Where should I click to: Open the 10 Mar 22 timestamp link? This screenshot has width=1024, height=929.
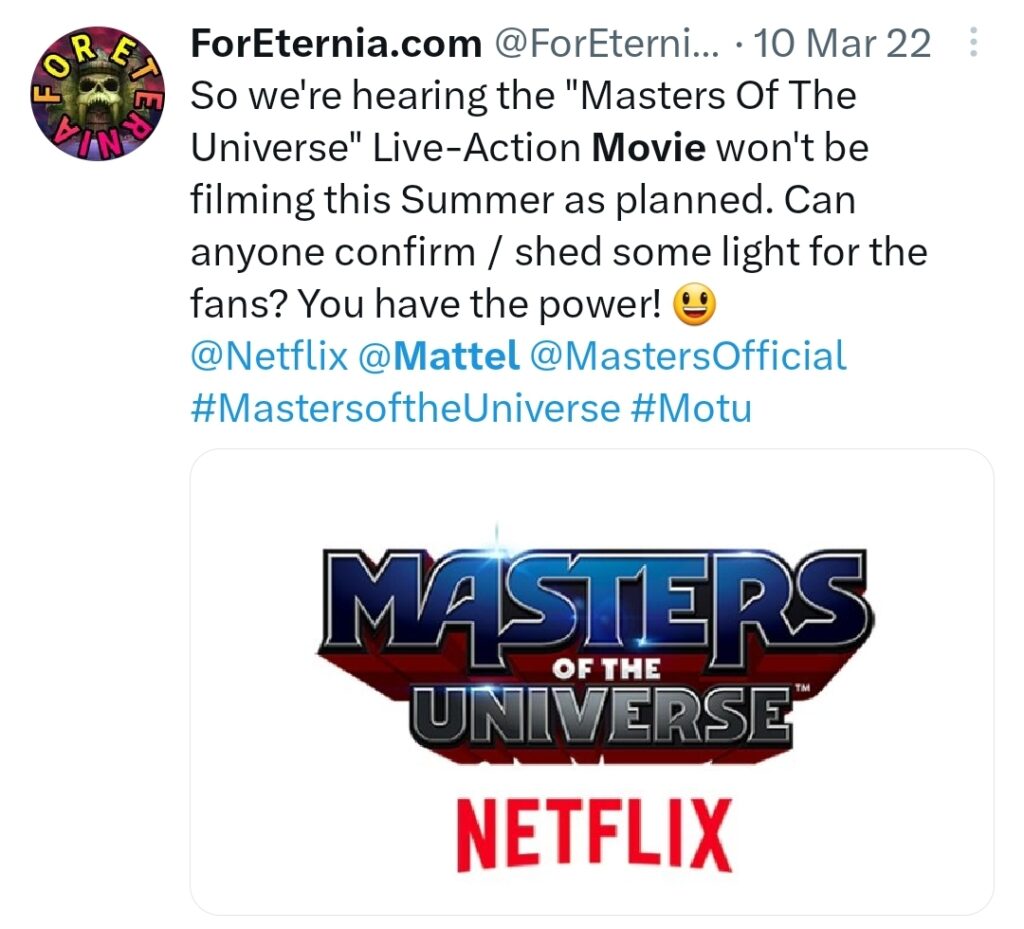pos(842,43)
